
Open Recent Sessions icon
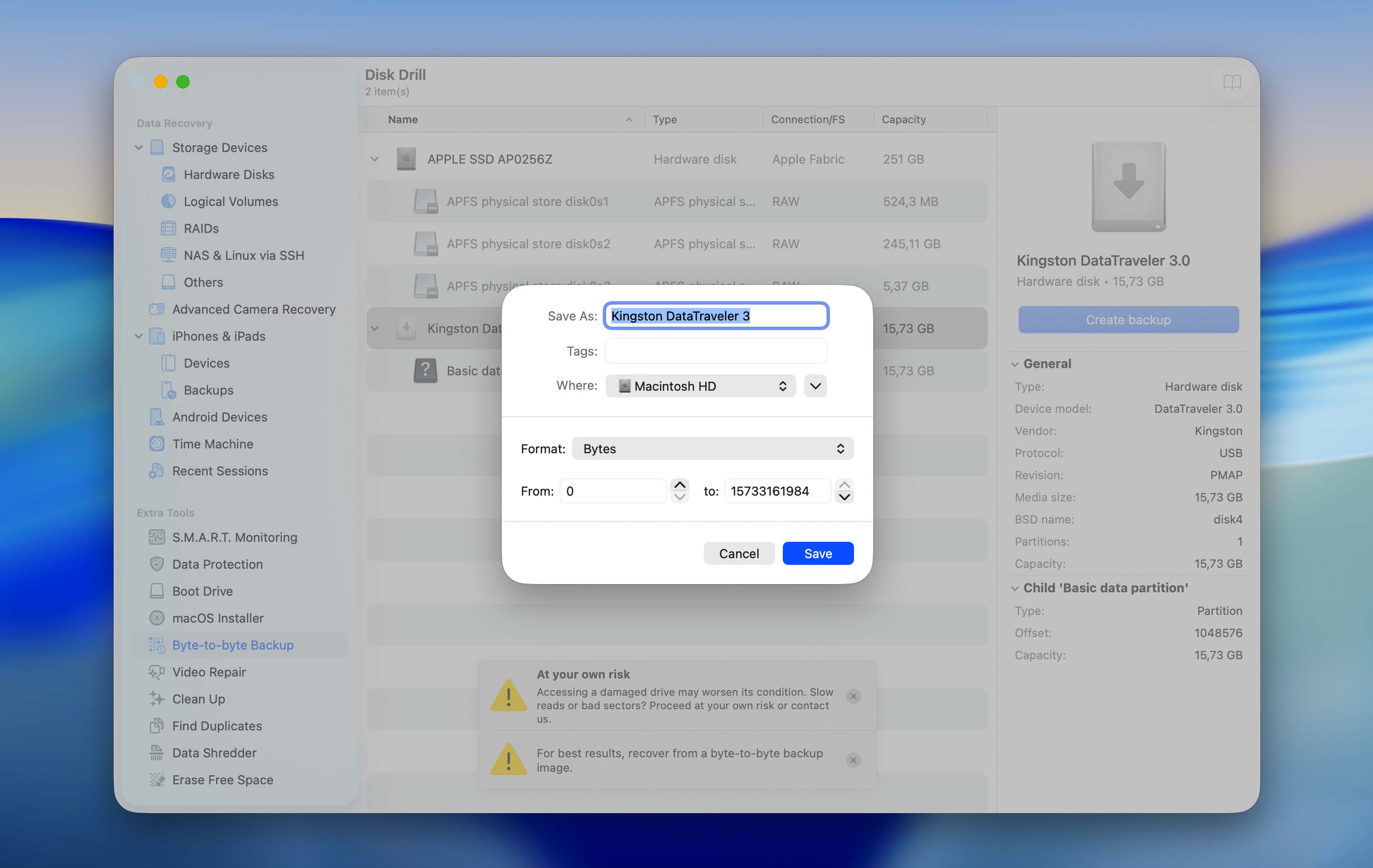[x=156, y=471]
